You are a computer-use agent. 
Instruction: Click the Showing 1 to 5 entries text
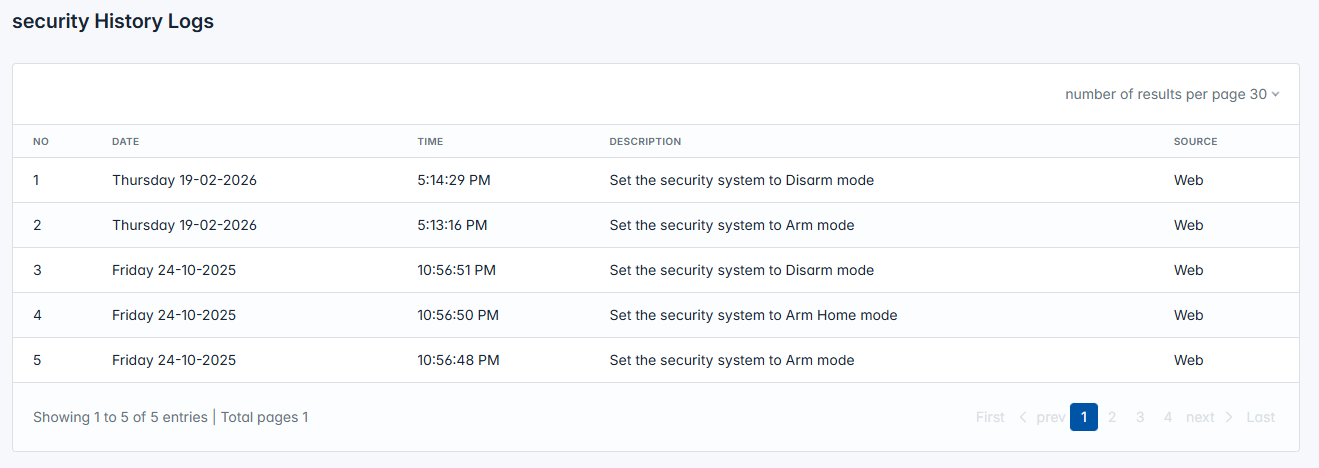point(120,417)
